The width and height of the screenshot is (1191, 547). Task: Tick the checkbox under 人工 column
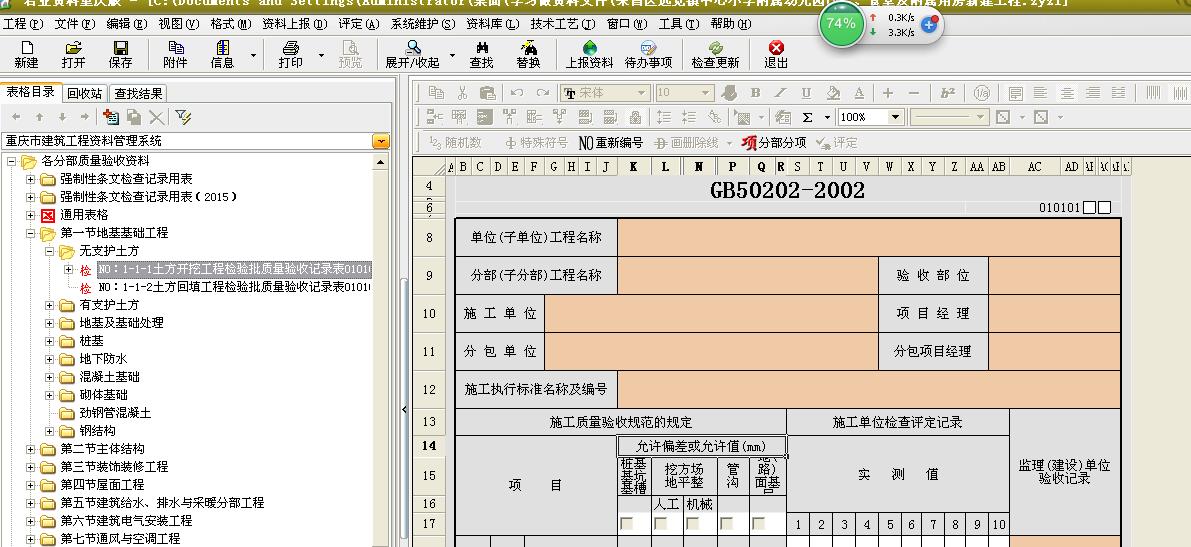pos(659,523)
